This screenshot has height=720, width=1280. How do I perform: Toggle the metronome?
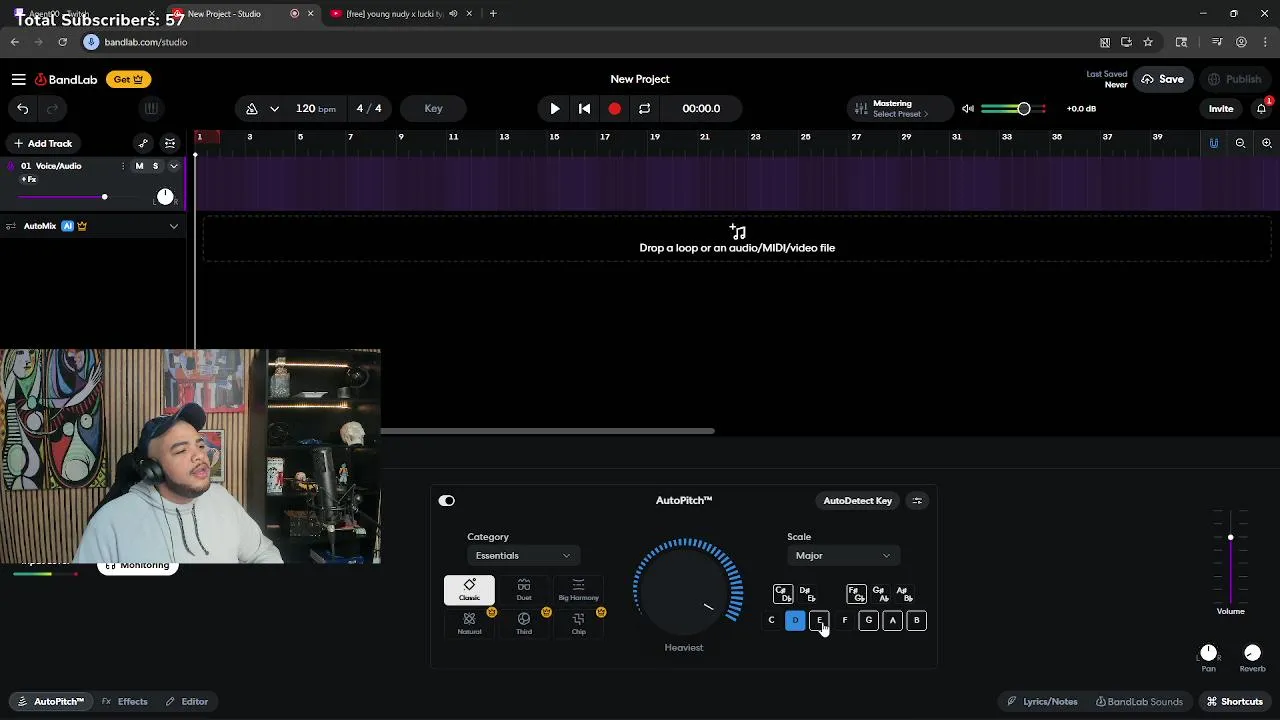click(252, 108)
